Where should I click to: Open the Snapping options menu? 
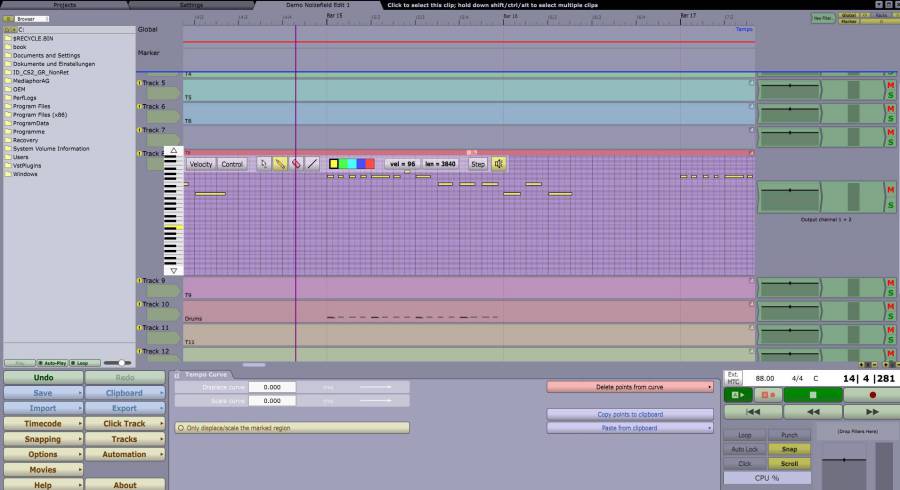click(x=43, y=439)
